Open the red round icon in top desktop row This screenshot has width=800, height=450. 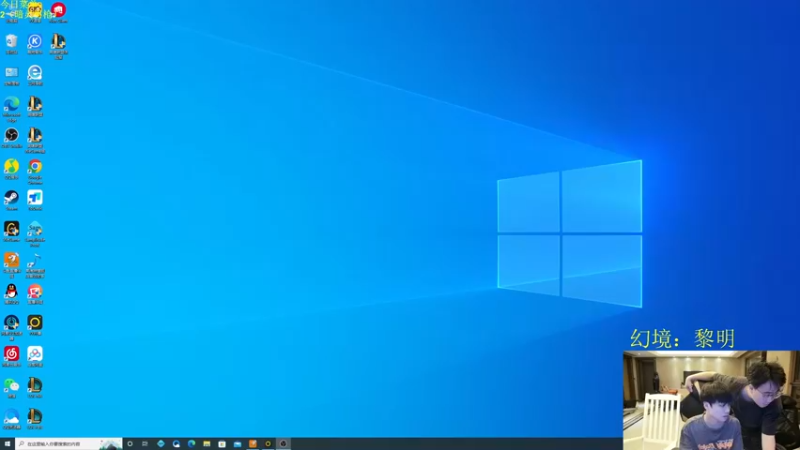(58, 12)
